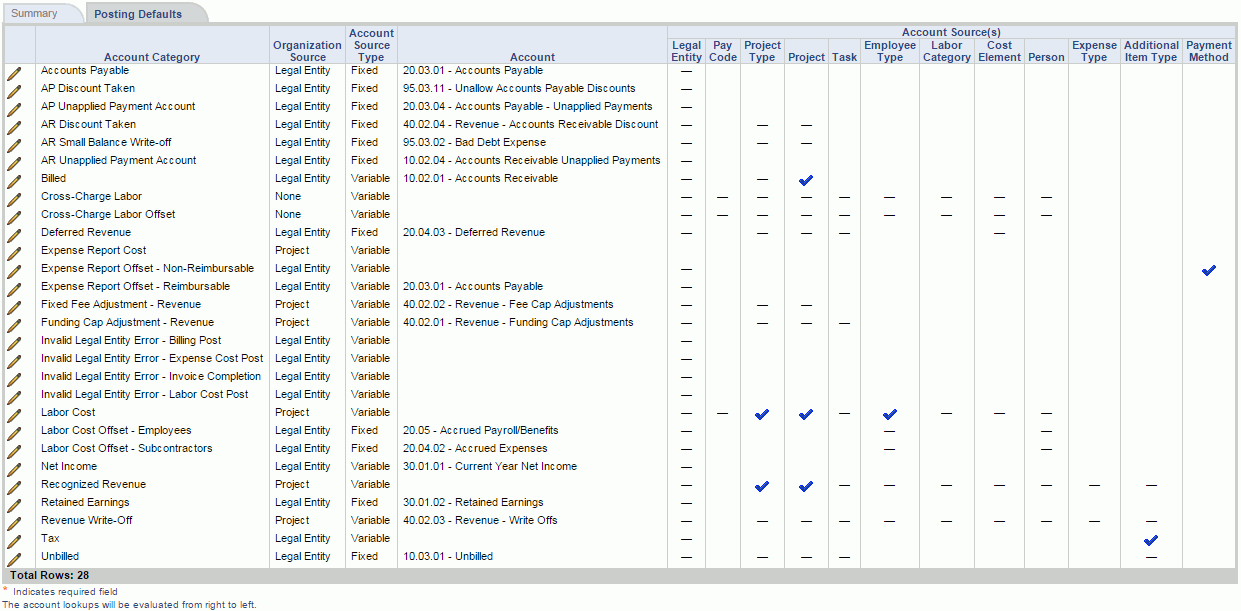Click the pencil icon beside Billed
The width and height of the screenshot is (1241, 611).
pos(14,181)
